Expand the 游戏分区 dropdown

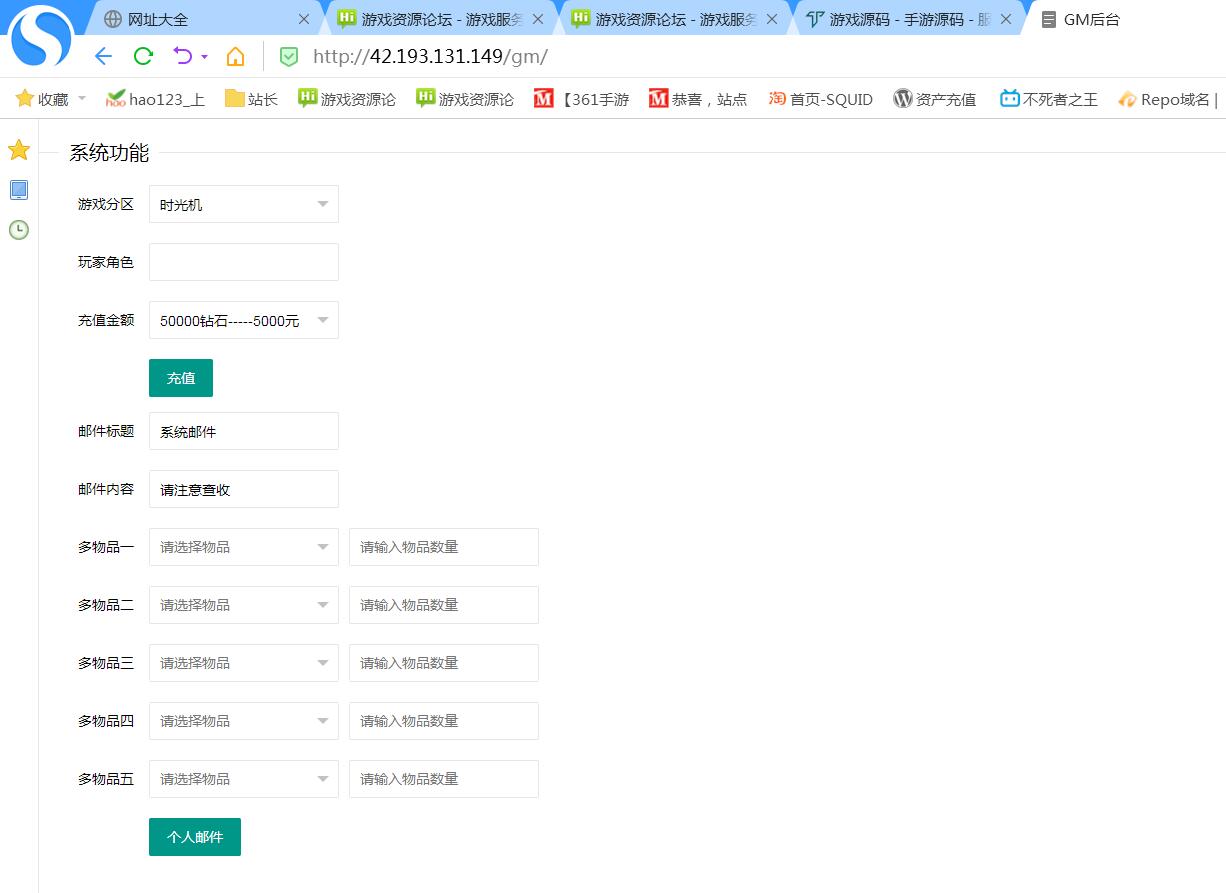click(243, 204)
